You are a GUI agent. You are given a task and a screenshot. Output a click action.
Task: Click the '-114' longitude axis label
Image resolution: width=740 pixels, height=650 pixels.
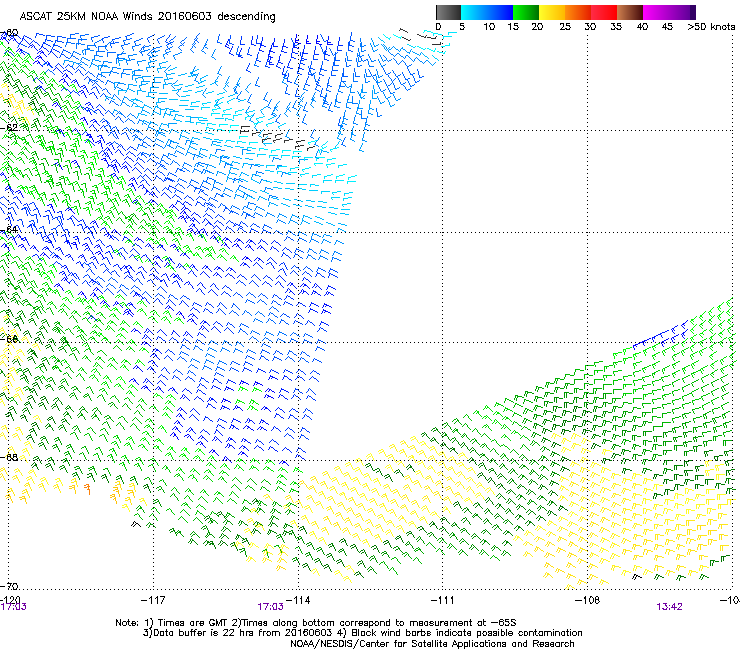[298, 600]
